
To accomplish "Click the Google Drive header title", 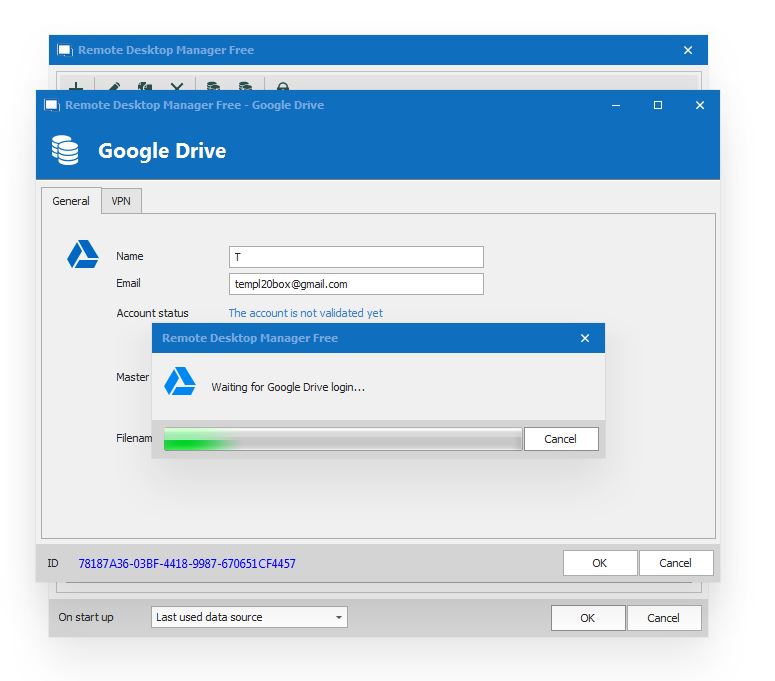I will 162,151.
